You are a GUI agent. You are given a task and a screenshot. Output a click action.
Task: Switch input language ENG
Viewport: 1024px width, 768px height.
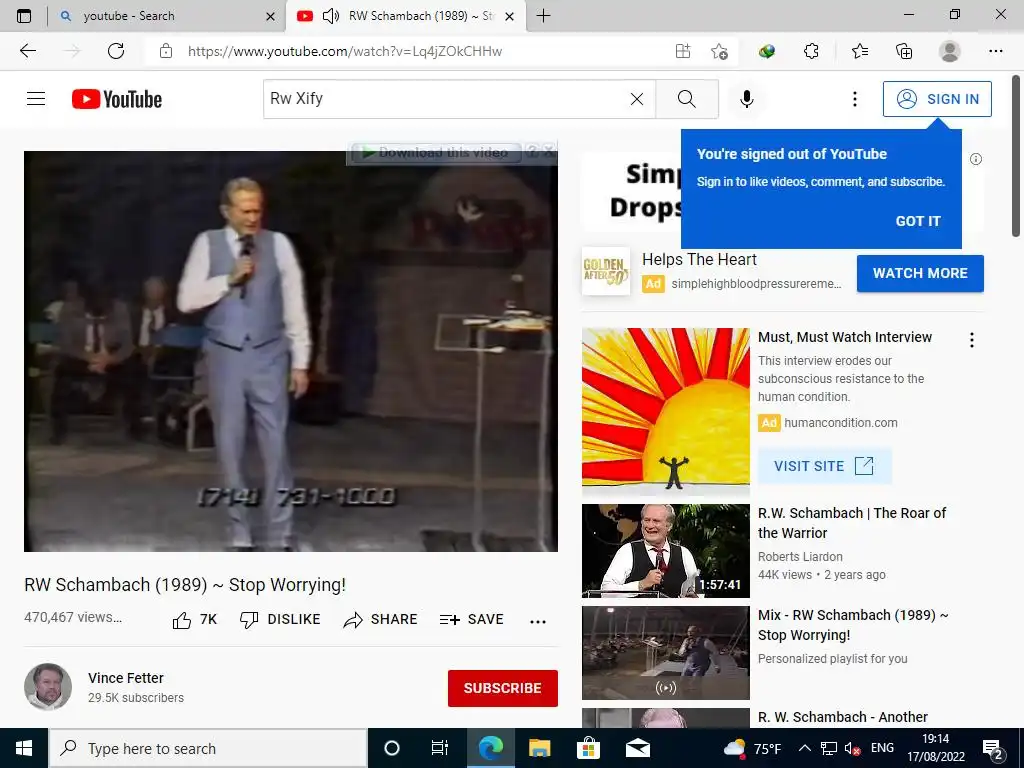[x=882, y=748]
